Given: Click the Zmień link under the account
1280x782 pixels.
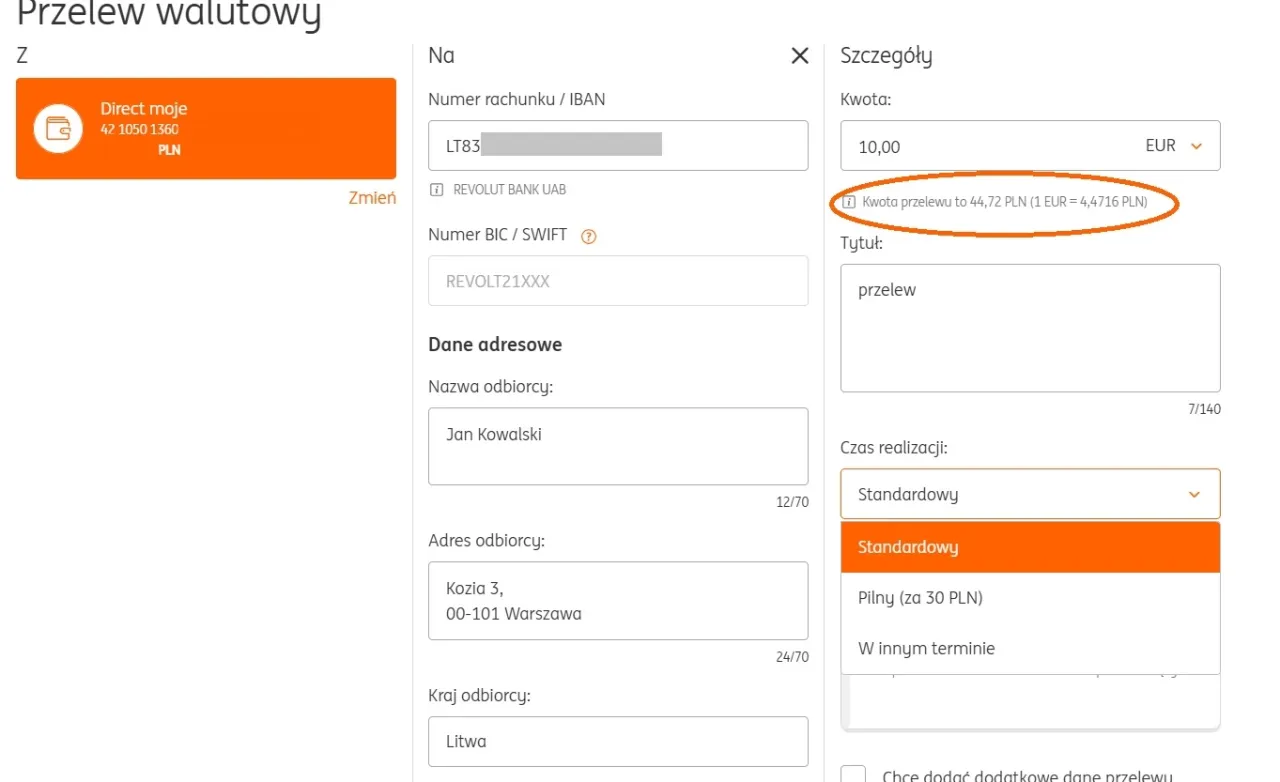Looking at the screenshot, I should (372, 198).
